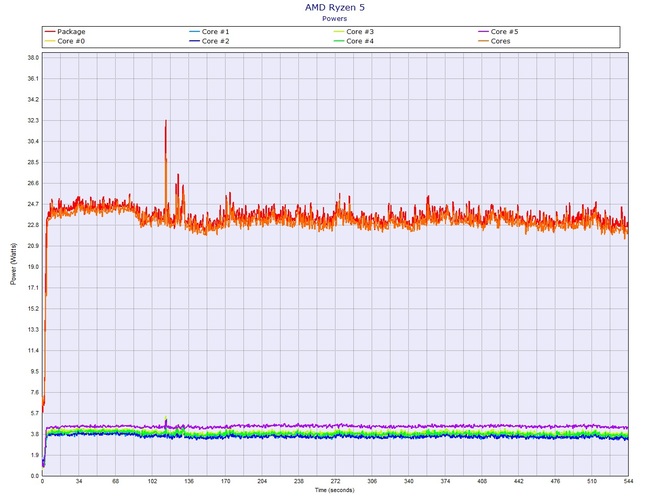
Task: Click the 272 x-axis tick label
Action: point(335,481)
